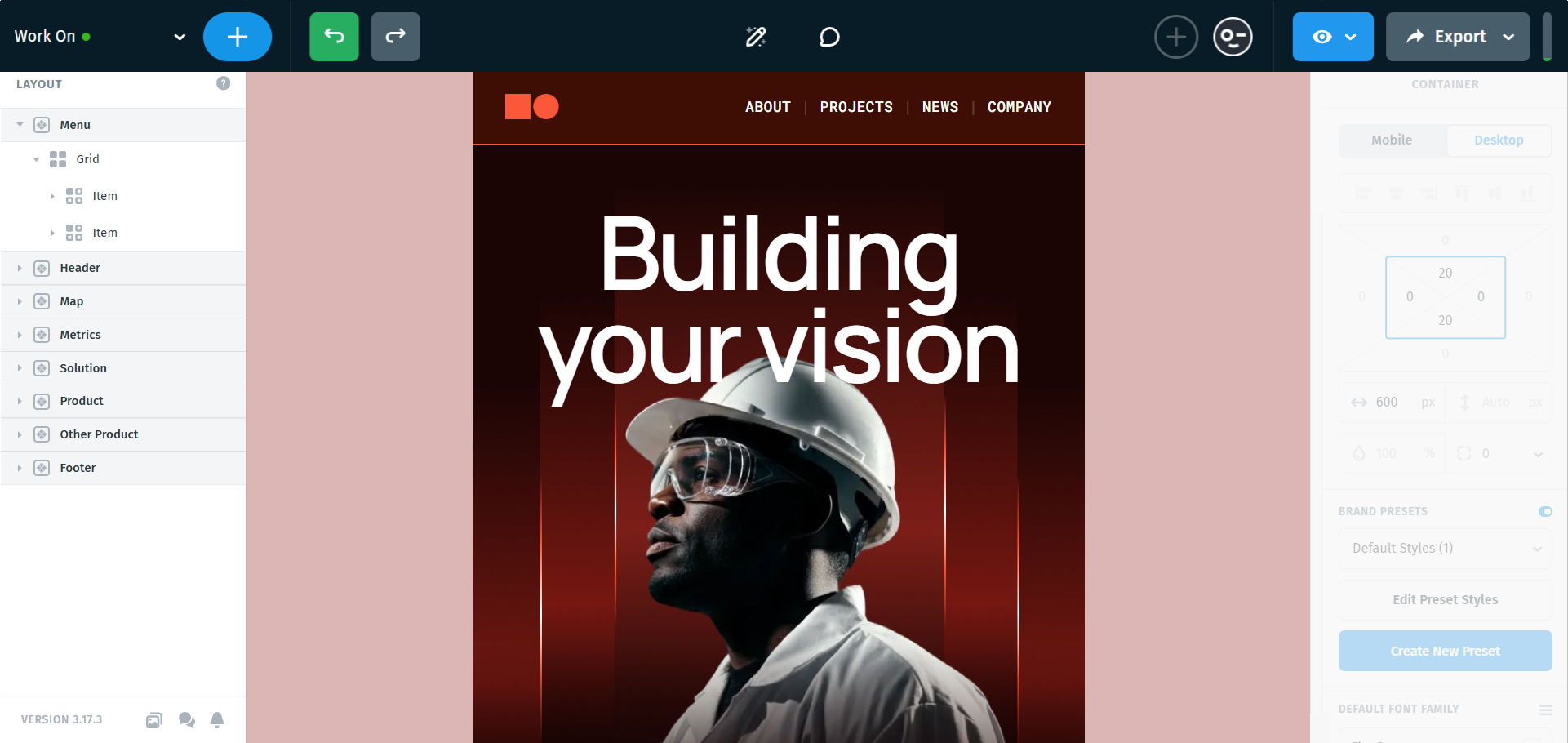Screen dimensions: 1568x743
Task: Open the comments speech bubble icon
Action: [829, 37]
